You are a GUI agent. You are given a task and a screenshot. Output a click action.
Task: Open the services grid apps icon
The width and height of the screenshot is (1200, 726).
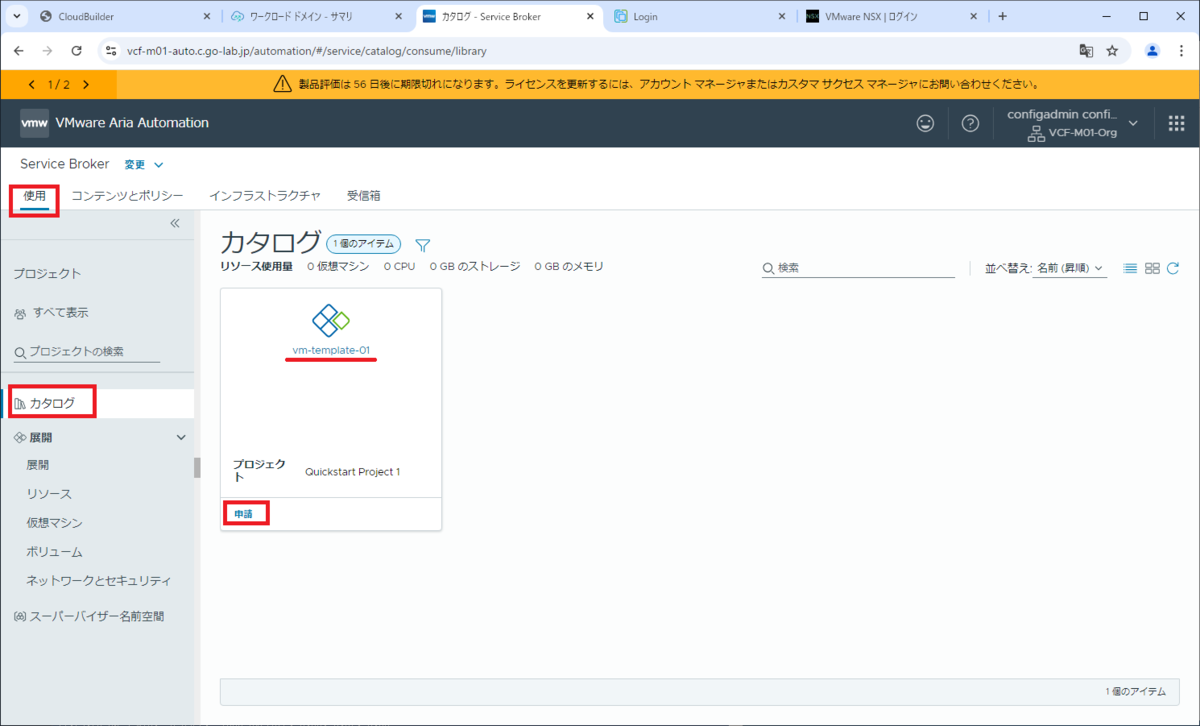click(x=1176, y=123)
